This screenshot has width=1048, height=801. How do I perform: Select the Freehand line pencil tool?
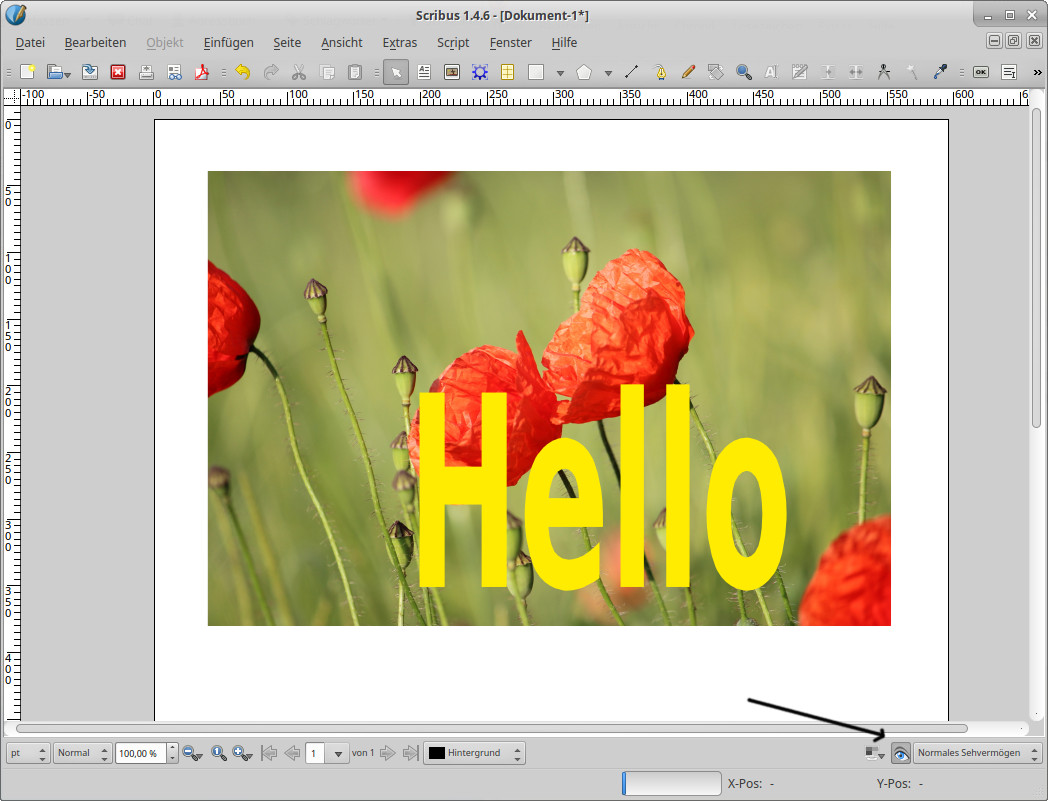click(688, 72)
